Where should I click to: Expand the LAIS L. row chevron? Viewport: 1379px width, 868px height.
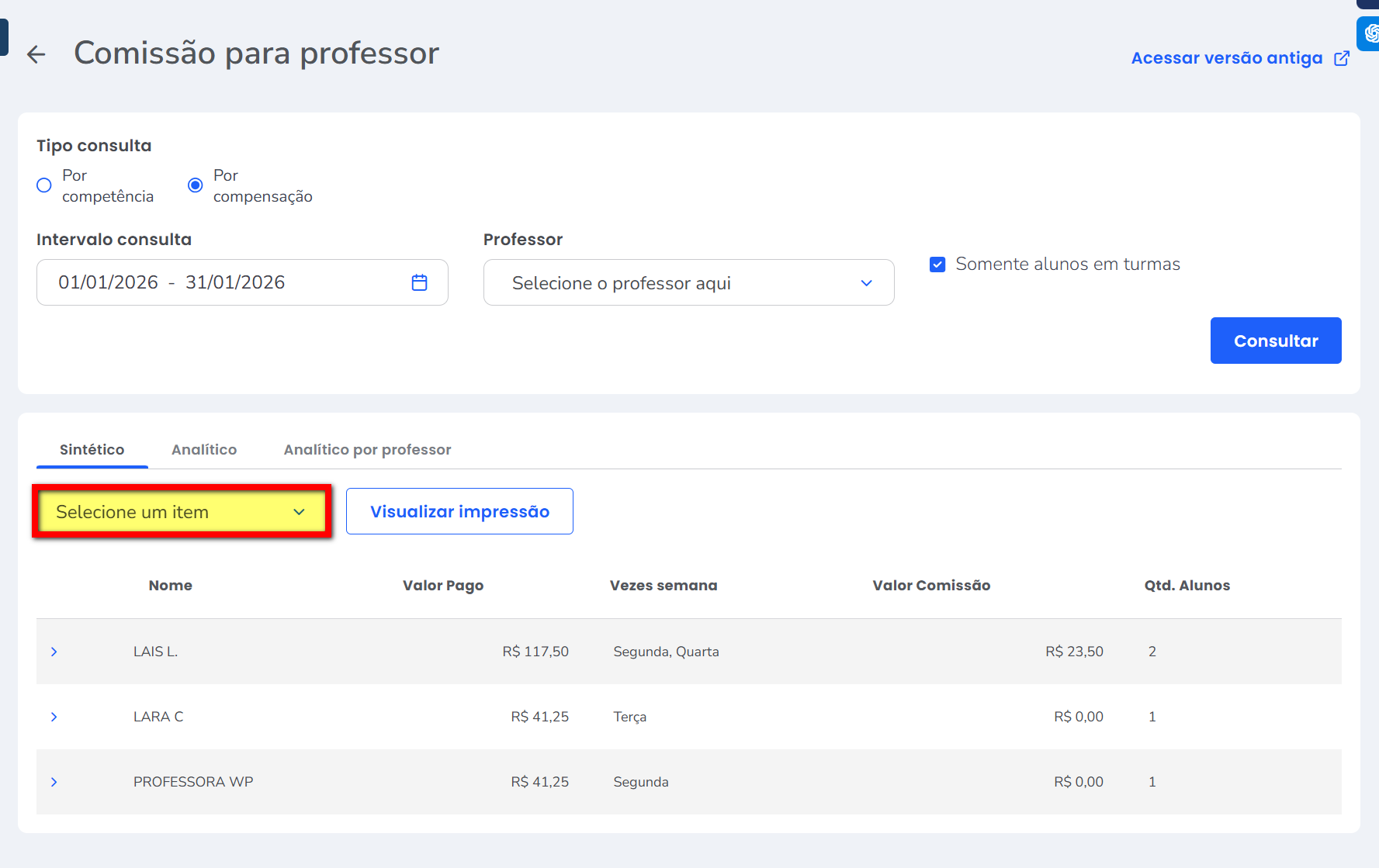tap(54, 652)
